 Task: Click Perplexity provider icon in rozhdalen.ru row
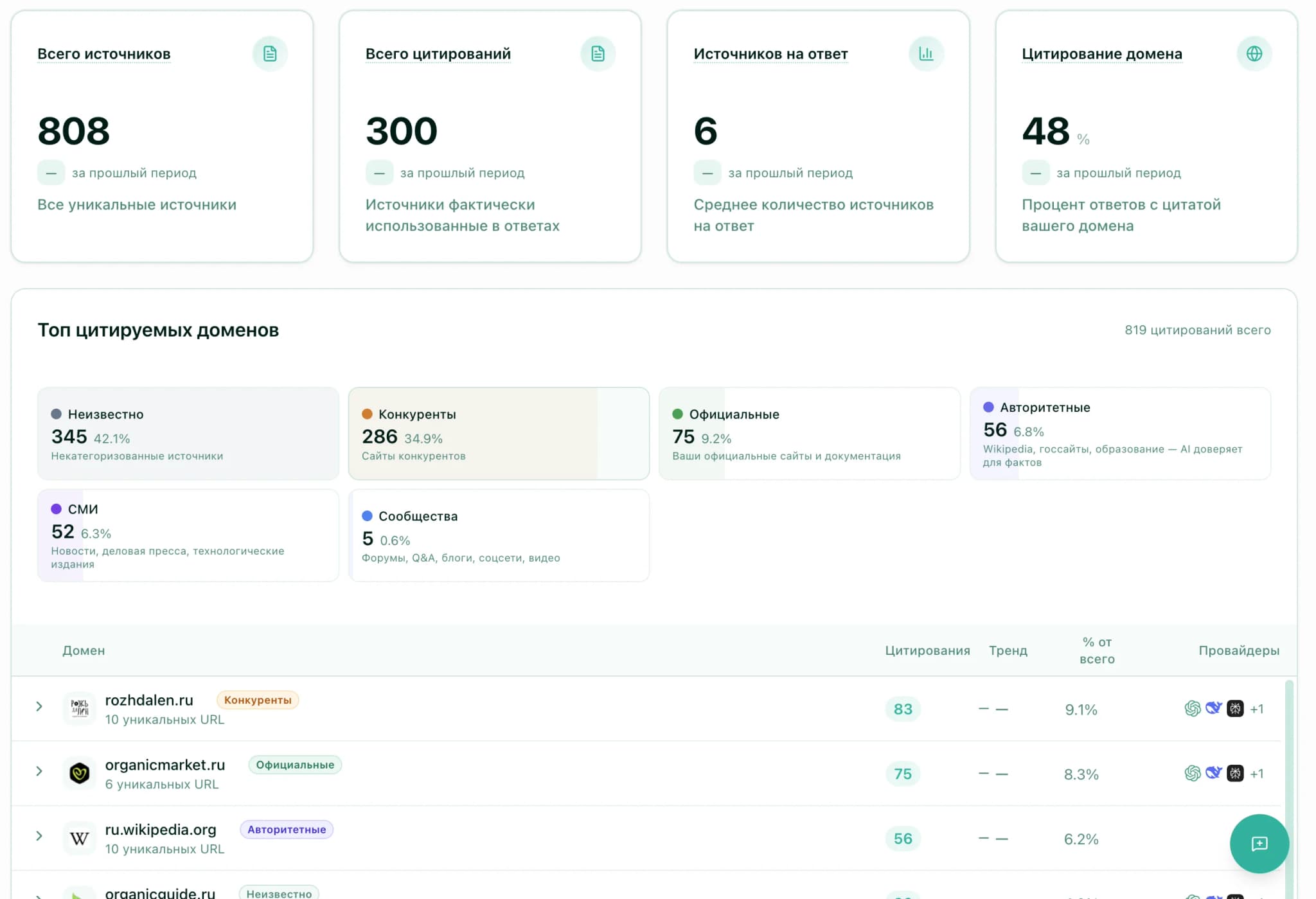1235,708
